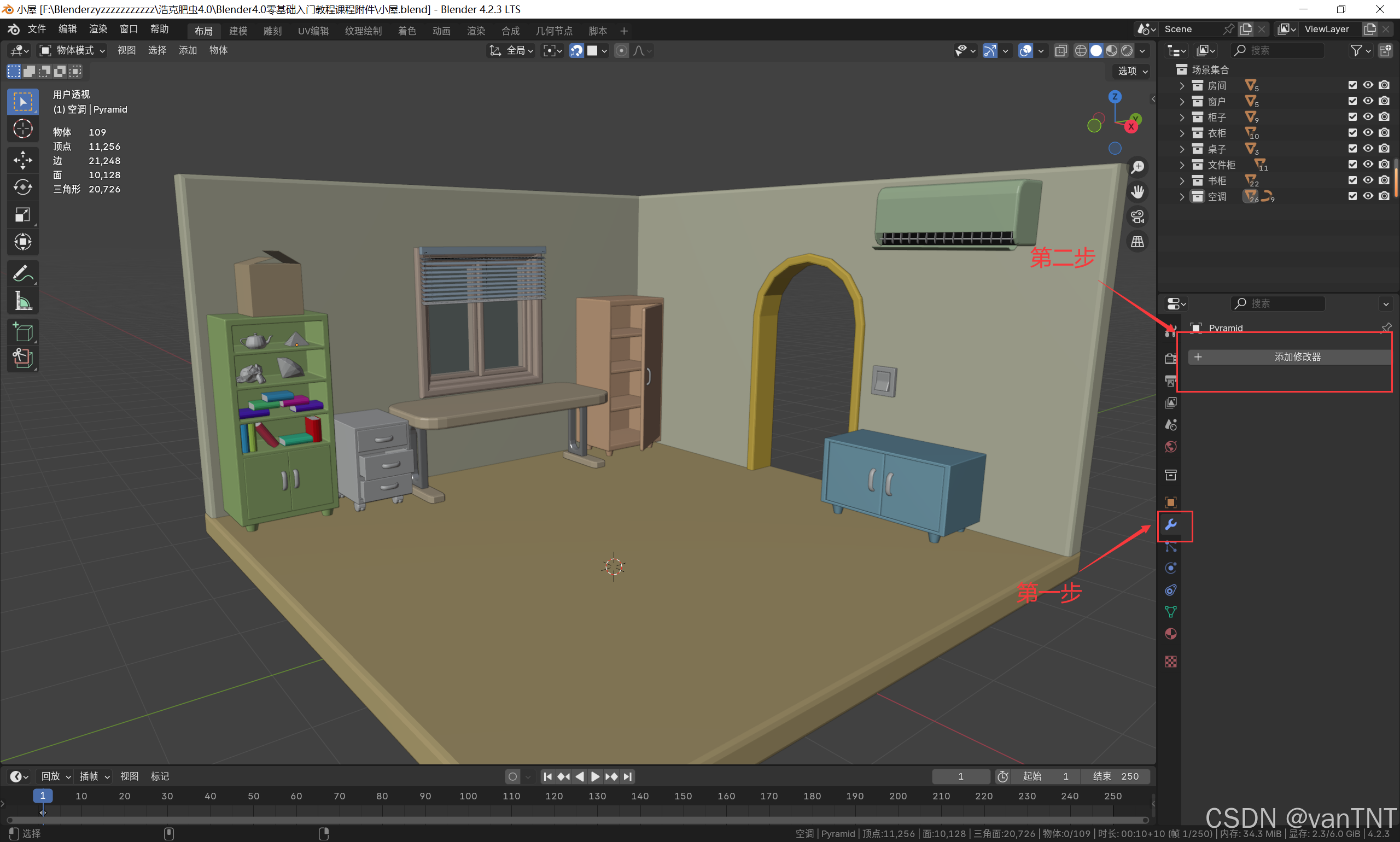Select the Scale tool
The height and width of the screenshot is (842, 1400).
tap(23, 214)
